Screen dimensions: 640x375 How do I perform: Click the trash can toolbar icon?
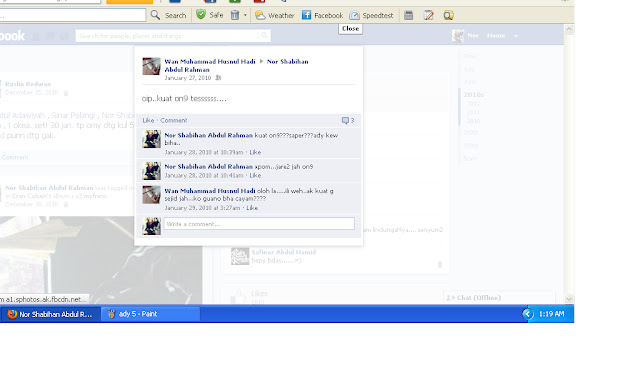click(x=235, y=15)
